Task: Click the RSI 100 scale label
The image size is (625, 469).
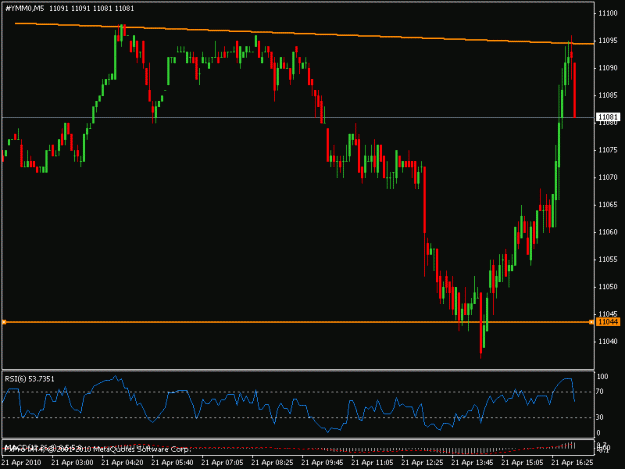Action: 602,377
